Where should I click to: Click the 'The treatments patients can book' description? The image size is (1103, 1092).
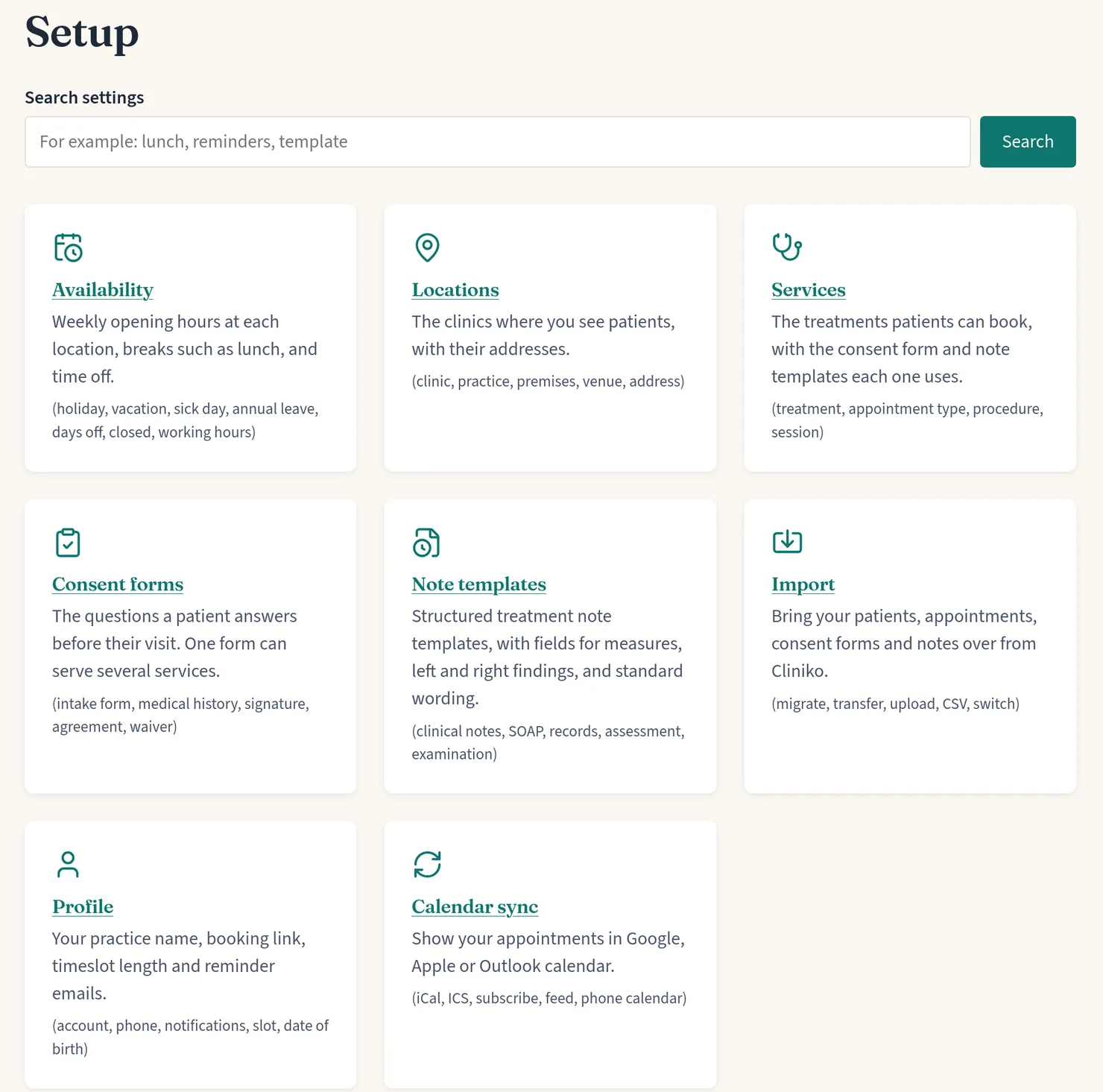902,349
